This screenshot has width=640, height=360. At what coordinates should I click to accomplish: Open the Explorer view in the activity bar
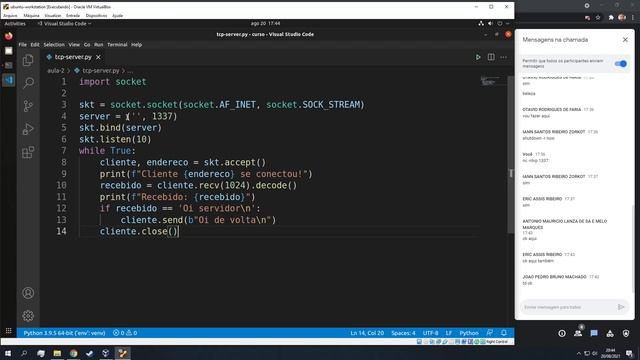[x=28, y=60]
